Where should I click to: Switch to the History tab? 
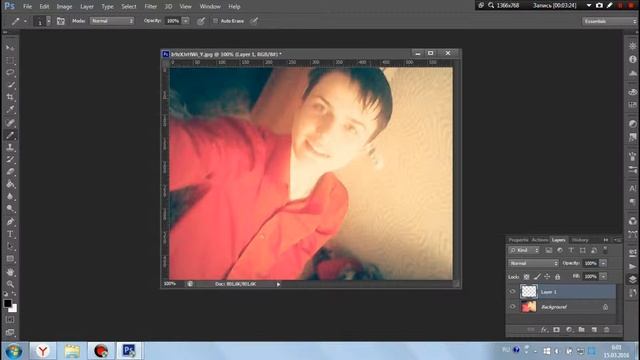[580, 240]
